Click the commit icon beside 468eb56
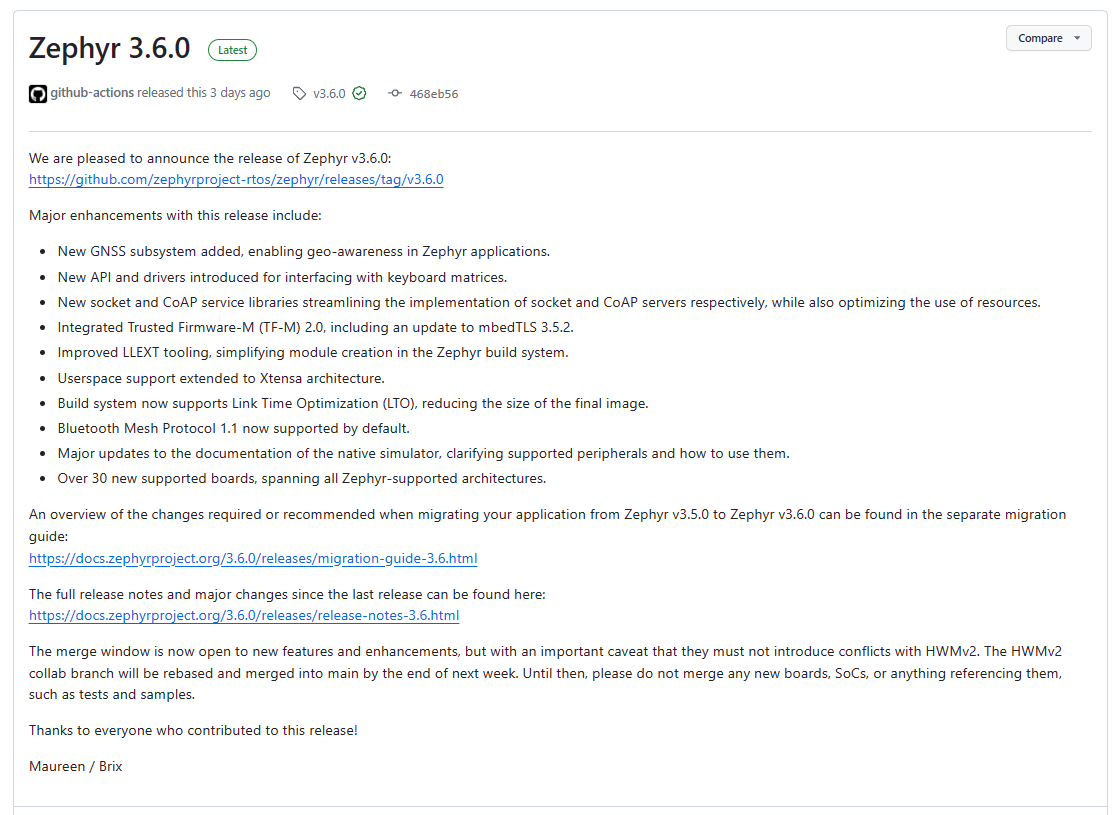The image size is (1115, 815). 395,93
